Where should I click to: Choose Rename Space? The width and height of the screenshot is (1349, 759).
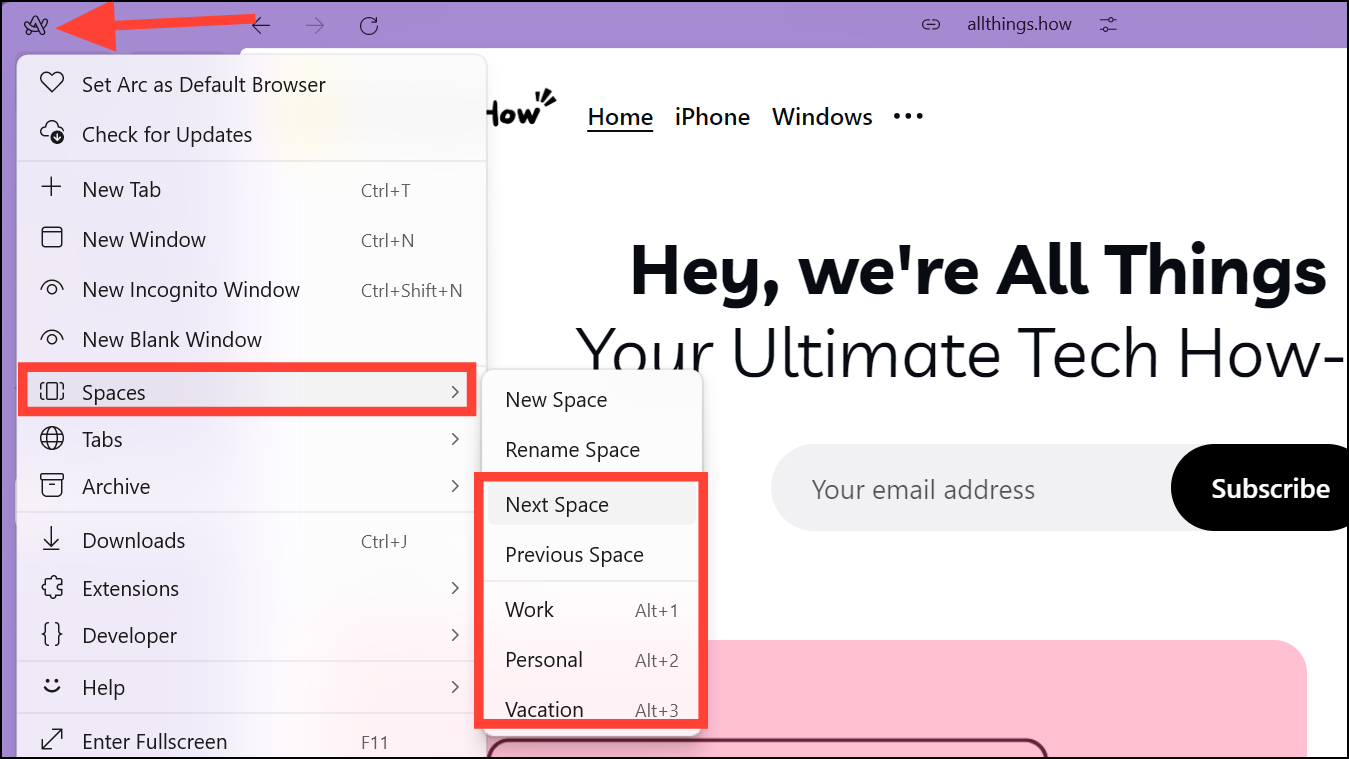[x=592, y=450]
